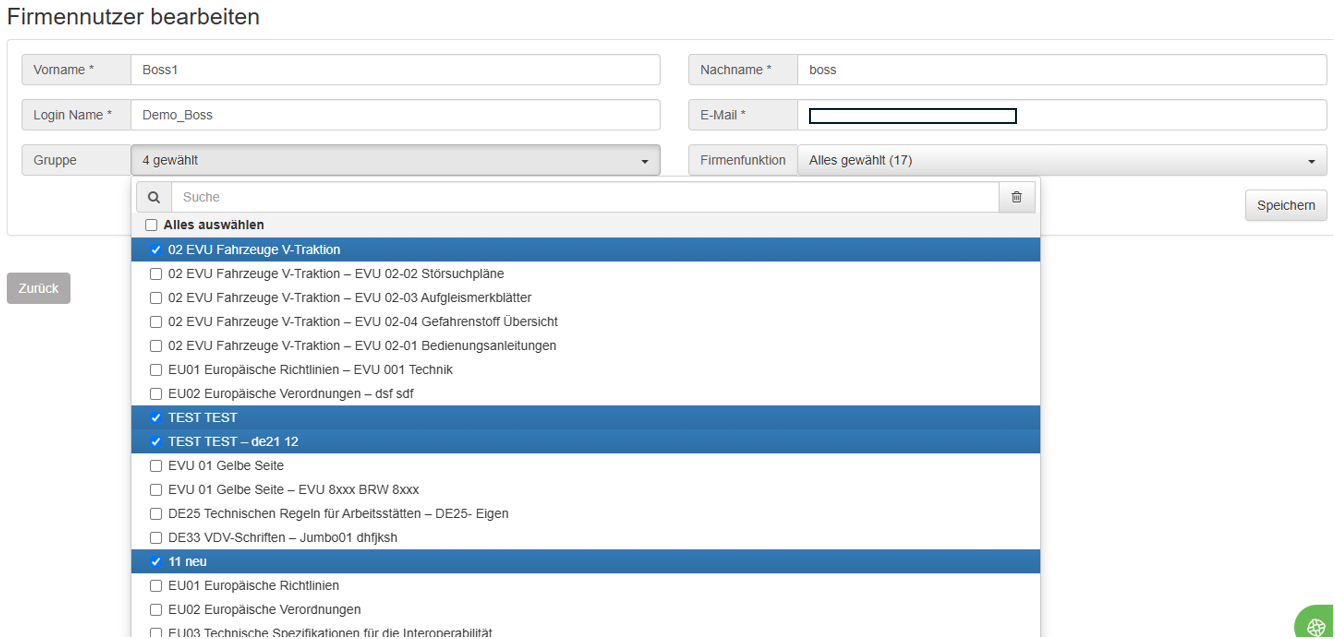Viewport: 1335px width, 639px height.
Task: Click into the Login Name field
Action: (395, 115)
